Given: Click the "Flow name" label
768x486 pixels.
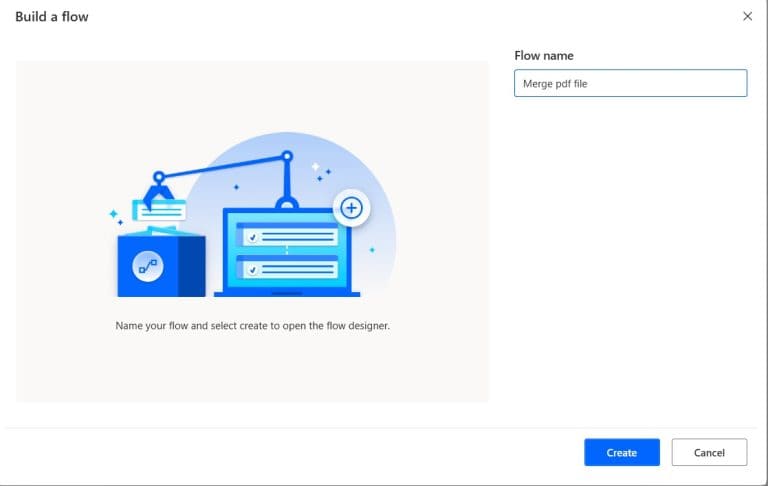Looking at the screenshot, I should pyautogui.click(x=544, y=56).
